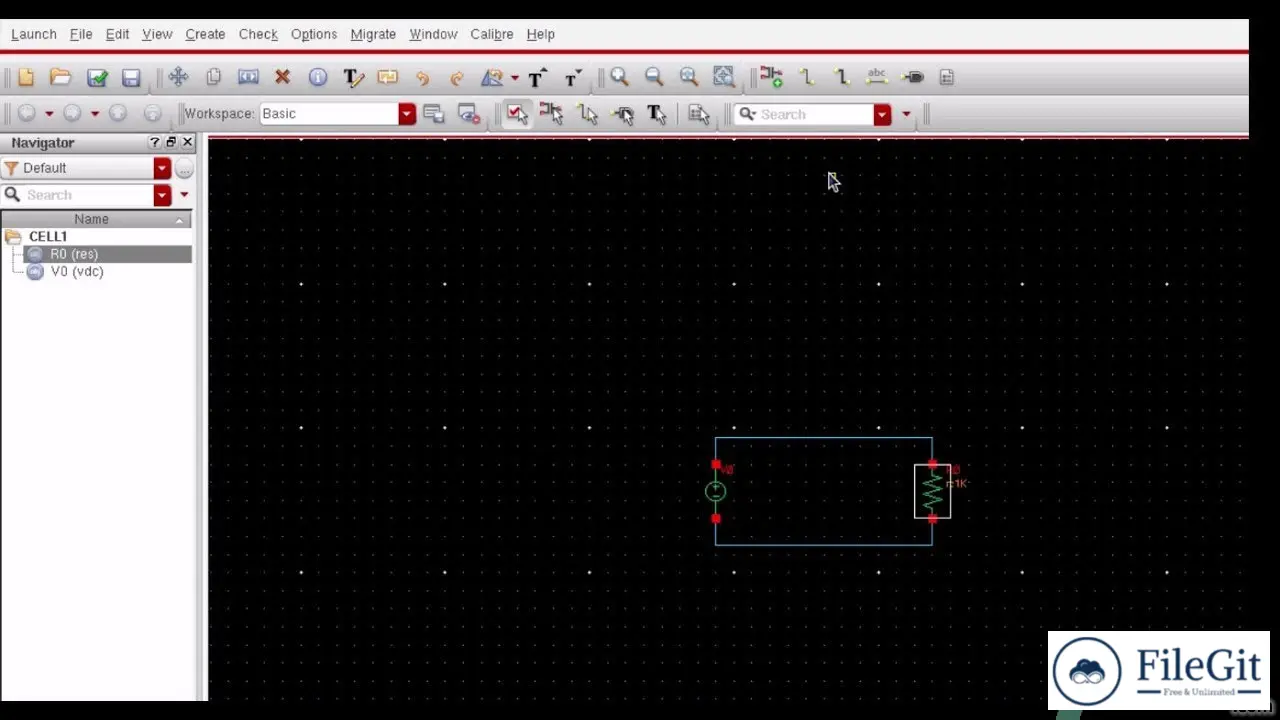Click the Check and Save icon
This screenshot has width=1280, height=720.
click(97, 77)
